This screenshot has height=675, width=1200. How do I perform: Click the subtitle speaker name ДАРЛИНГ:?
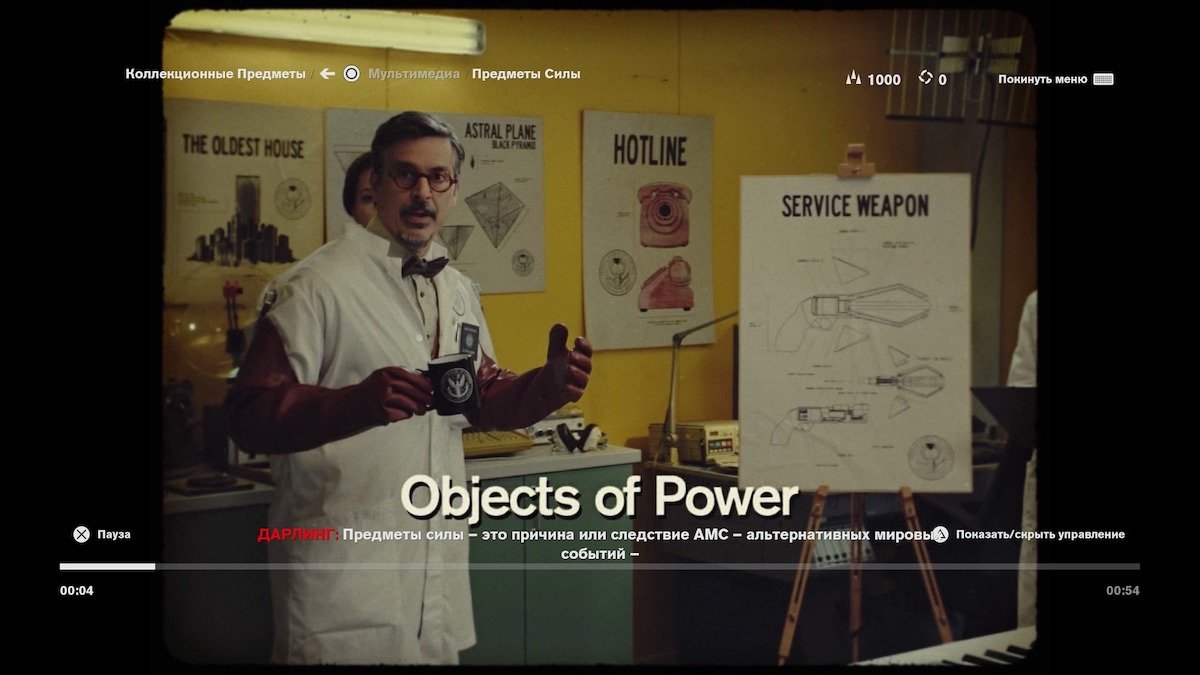[298, 534]
